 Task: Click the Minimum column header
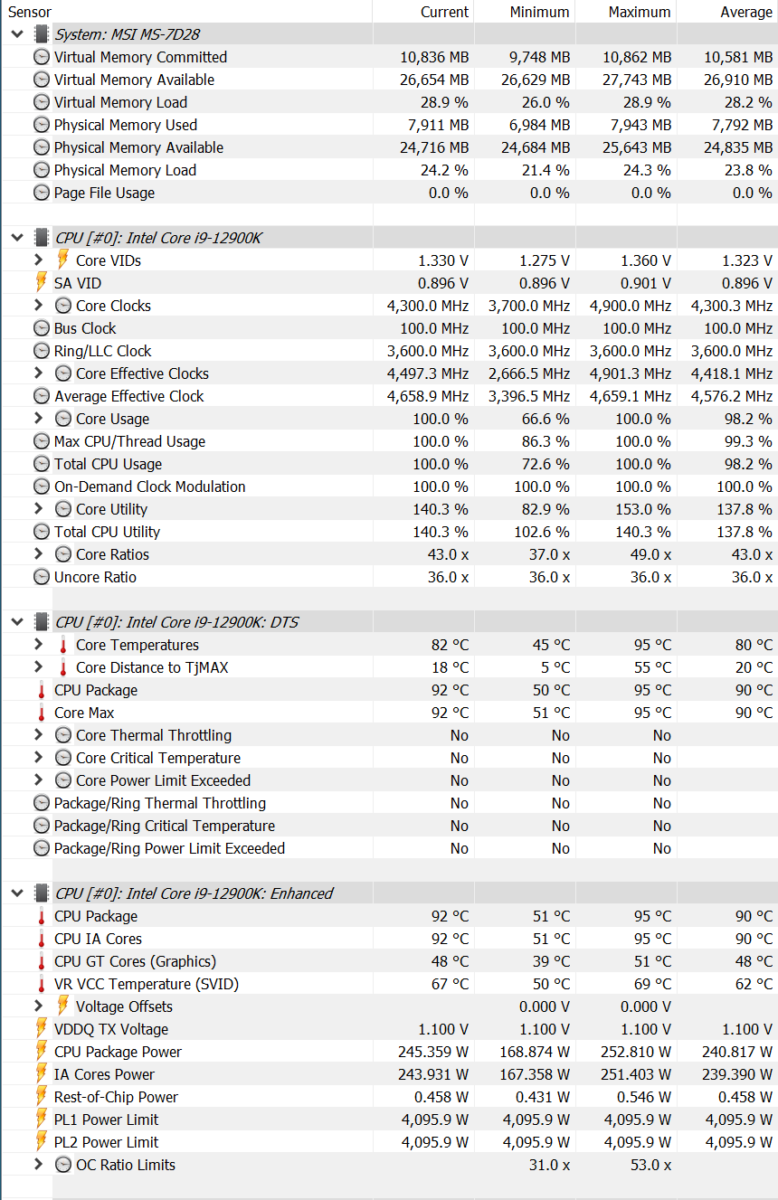pos(525,12)
